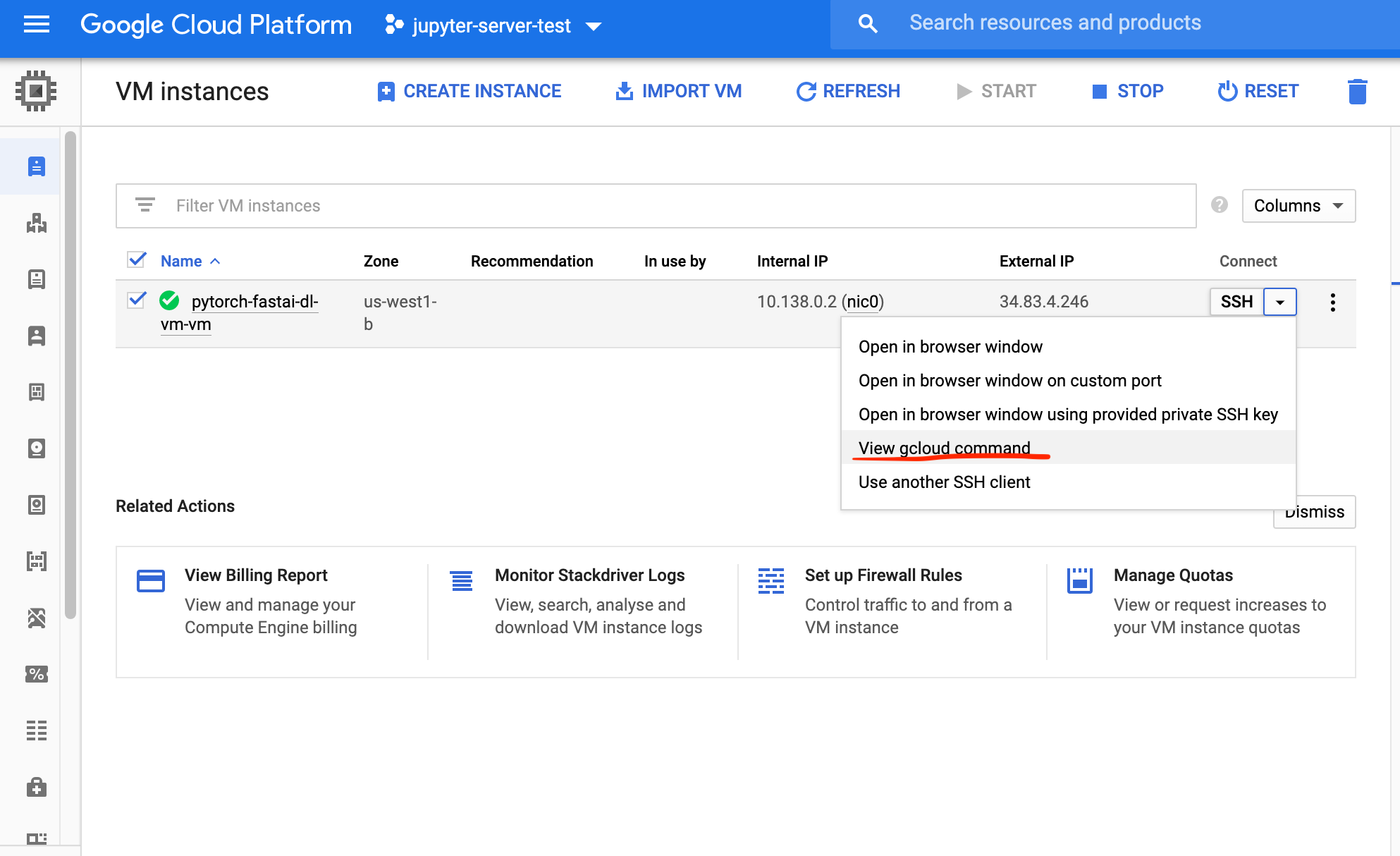Click the filter help question mark icon
Screen dimensions: 1400x856
[1220, 205]
